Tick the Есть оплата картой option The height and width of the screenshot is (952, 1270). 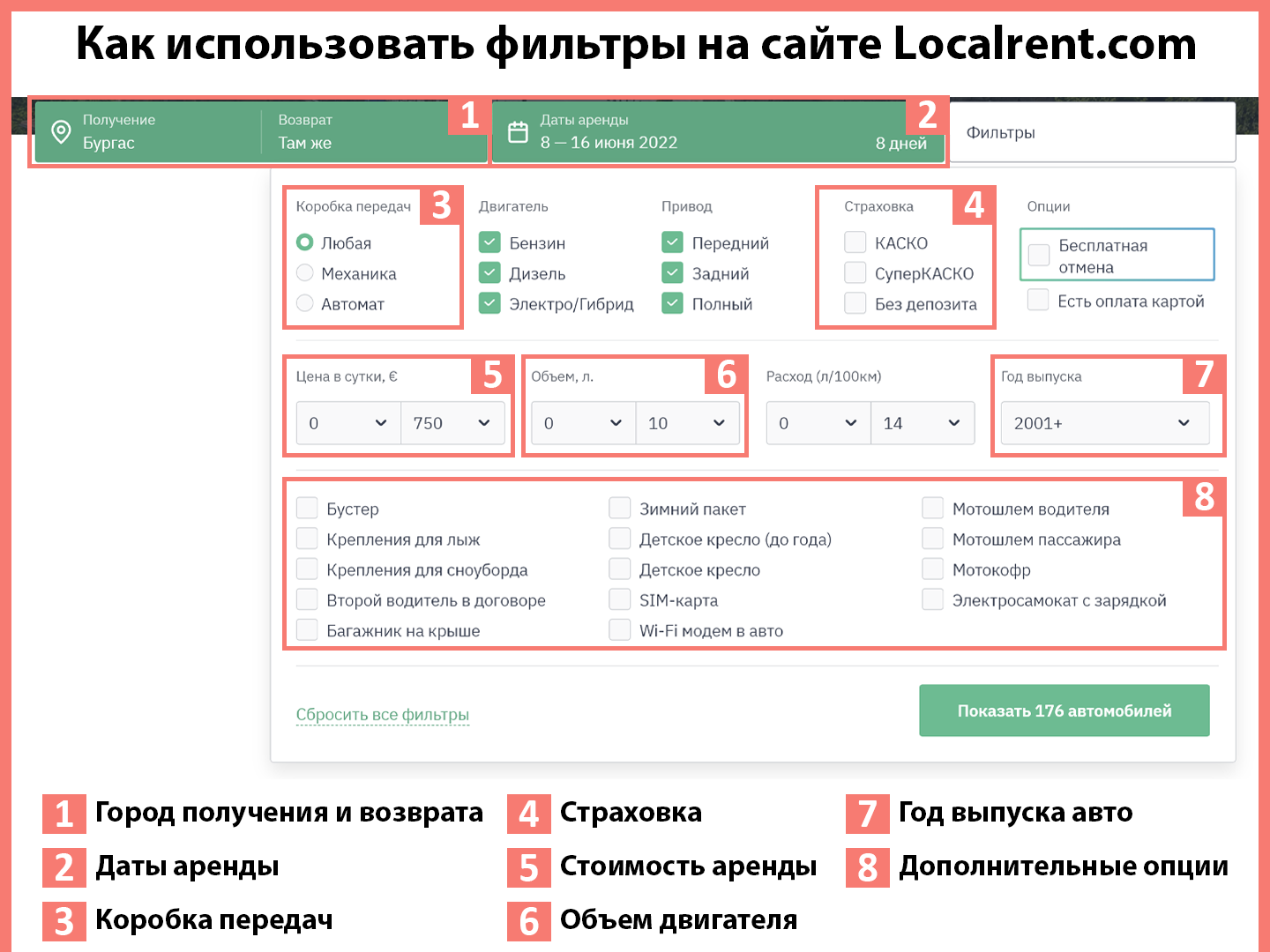coord(1038,300)
